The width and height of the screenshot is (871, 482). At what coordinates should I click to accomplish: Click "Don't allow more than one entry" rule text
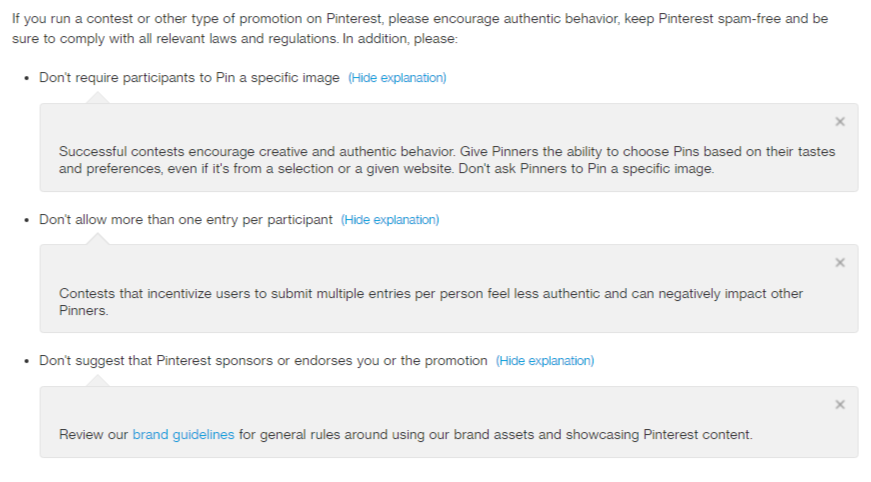[186, 220]
